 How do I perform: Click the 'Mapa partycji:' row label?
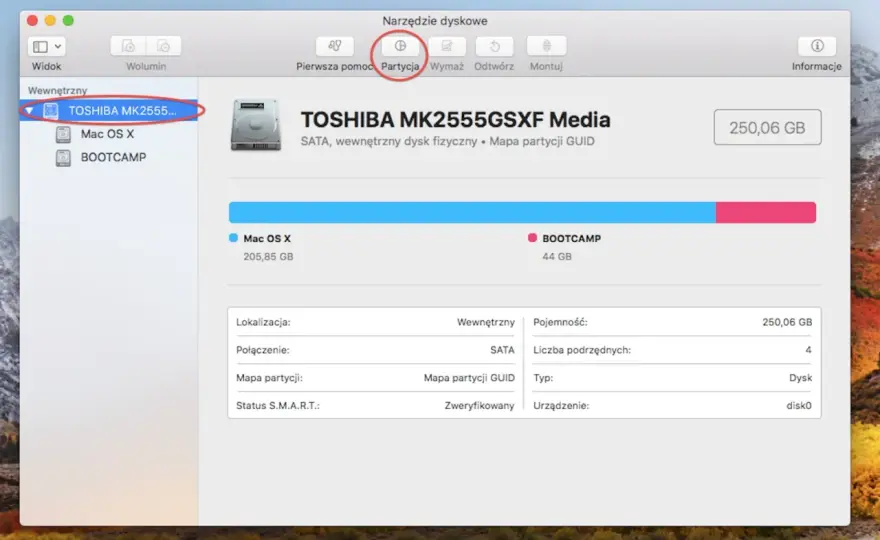click(x=269, y=378)
